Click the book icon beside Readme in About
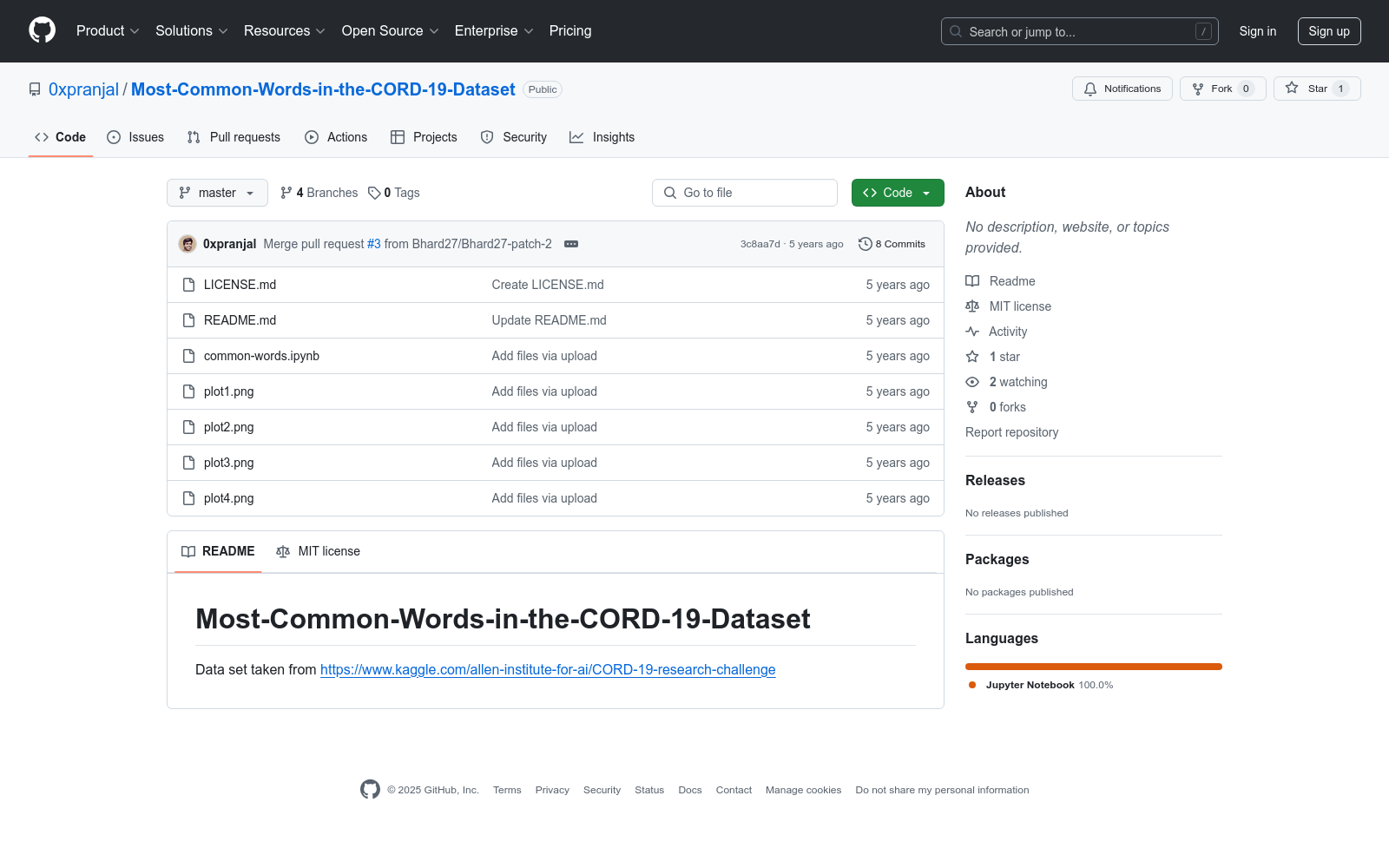This screenshot has width=1389, height=868. click(972, 281)
